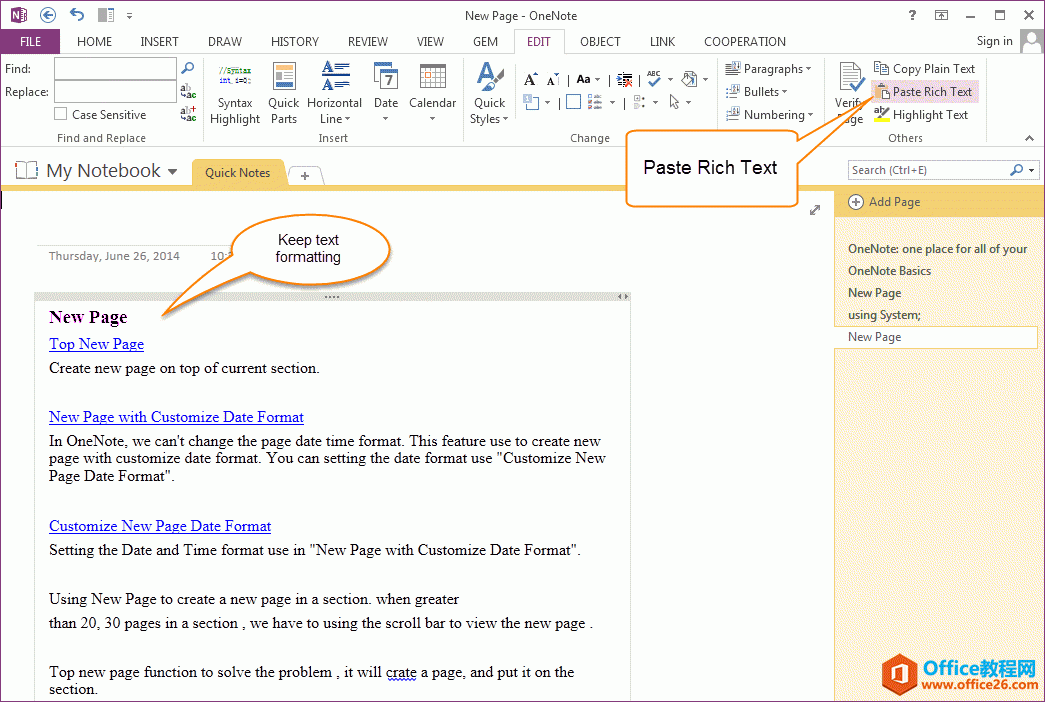Open the 'using System;' page in page list
Viewport: 1045px width, 702px height.
click(x=884, y=315)
